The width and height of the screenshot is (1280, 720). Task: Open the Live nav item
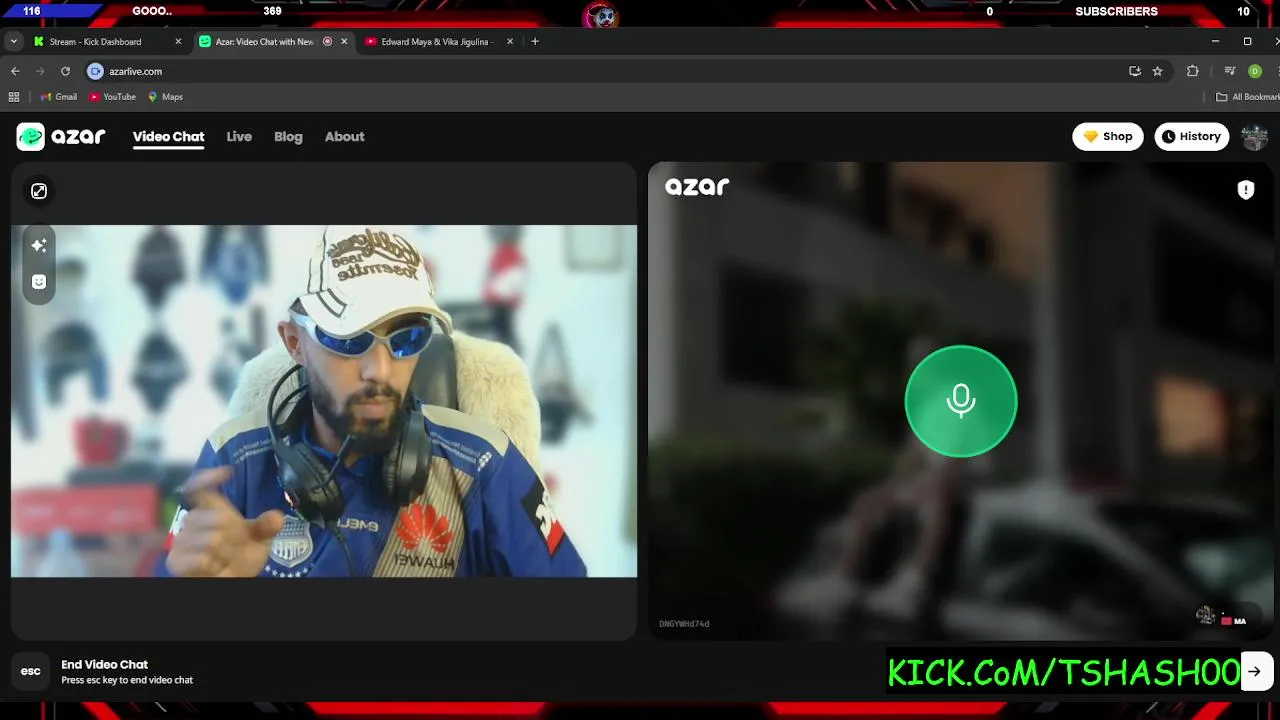[239, 137]
